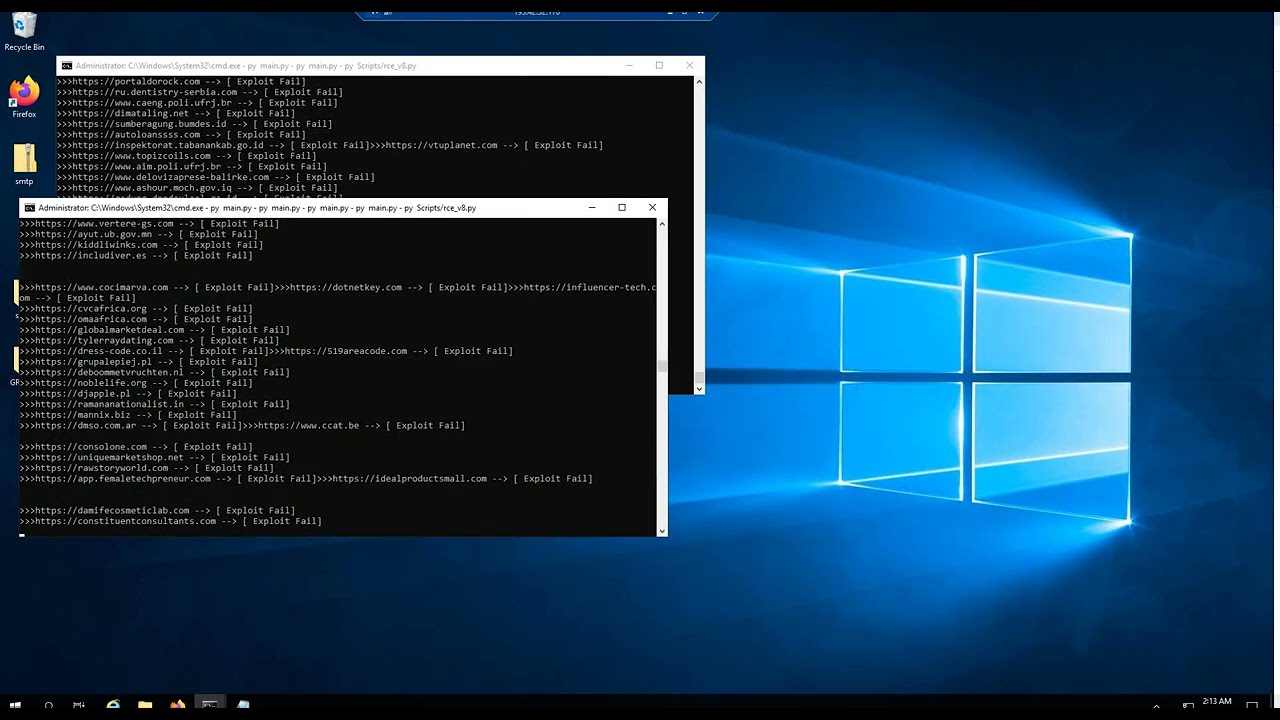
Task: Show hidden system tray icons
Action: pos(1156,706)
